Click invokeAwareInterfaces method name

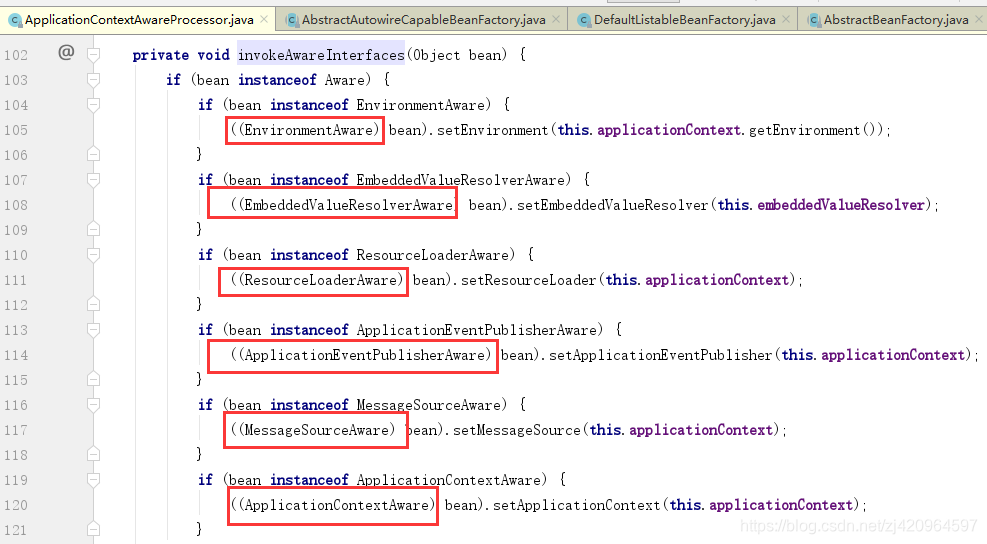tap(321, 55)
